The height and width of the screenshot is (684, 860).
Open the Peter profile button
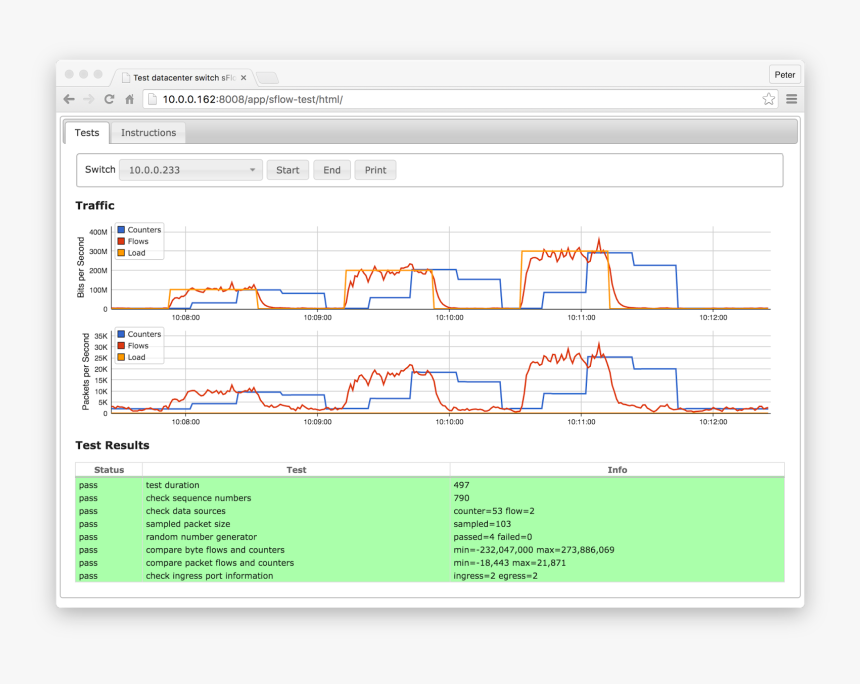tap(784, 75)
